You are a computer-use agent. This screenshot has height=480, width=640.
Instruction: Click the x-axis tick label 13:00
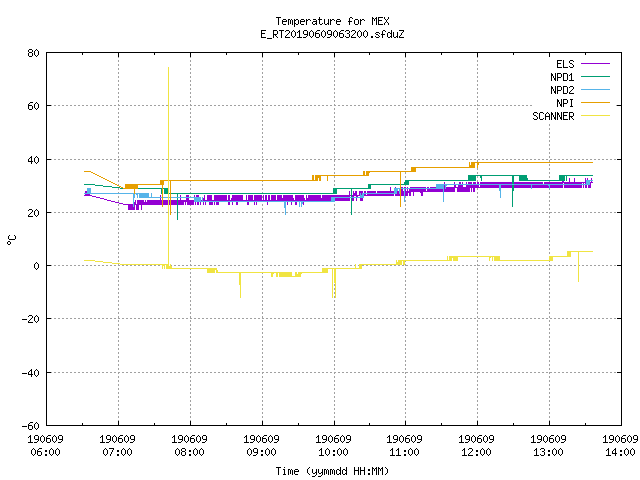coord(548,452)
